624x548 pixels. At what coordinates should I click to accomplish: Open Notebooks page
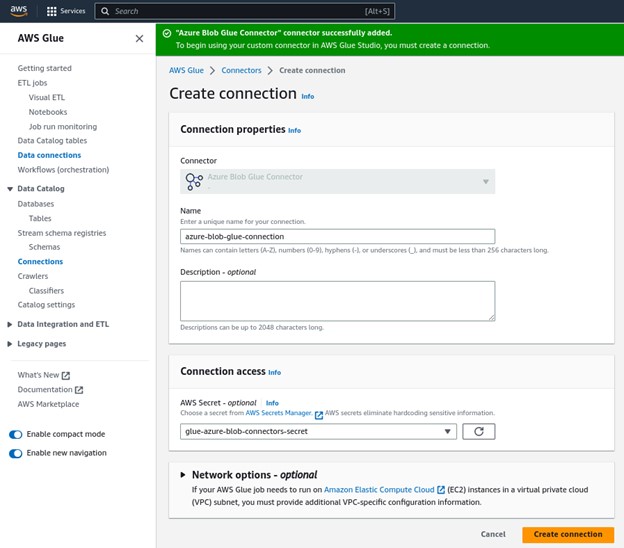48,112
